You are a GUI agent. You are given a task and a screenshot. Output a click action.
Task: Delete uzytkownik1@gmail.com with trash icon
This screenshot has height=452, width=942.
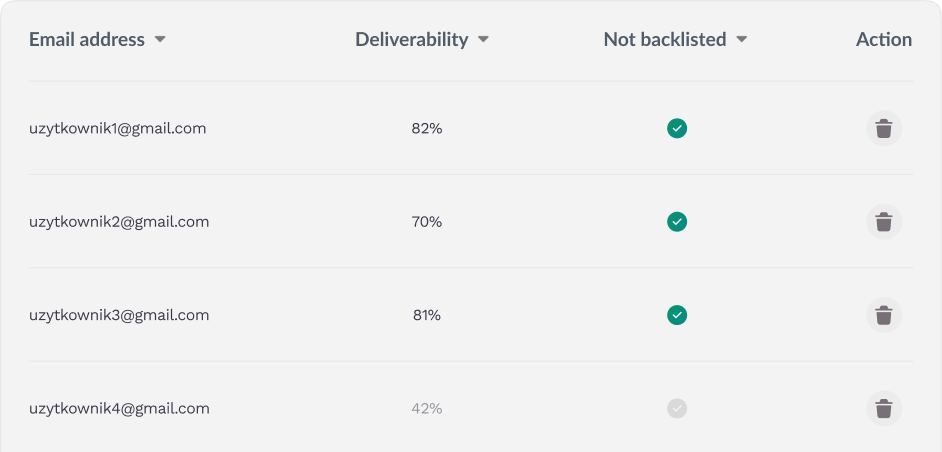click(x=884, y=129)
